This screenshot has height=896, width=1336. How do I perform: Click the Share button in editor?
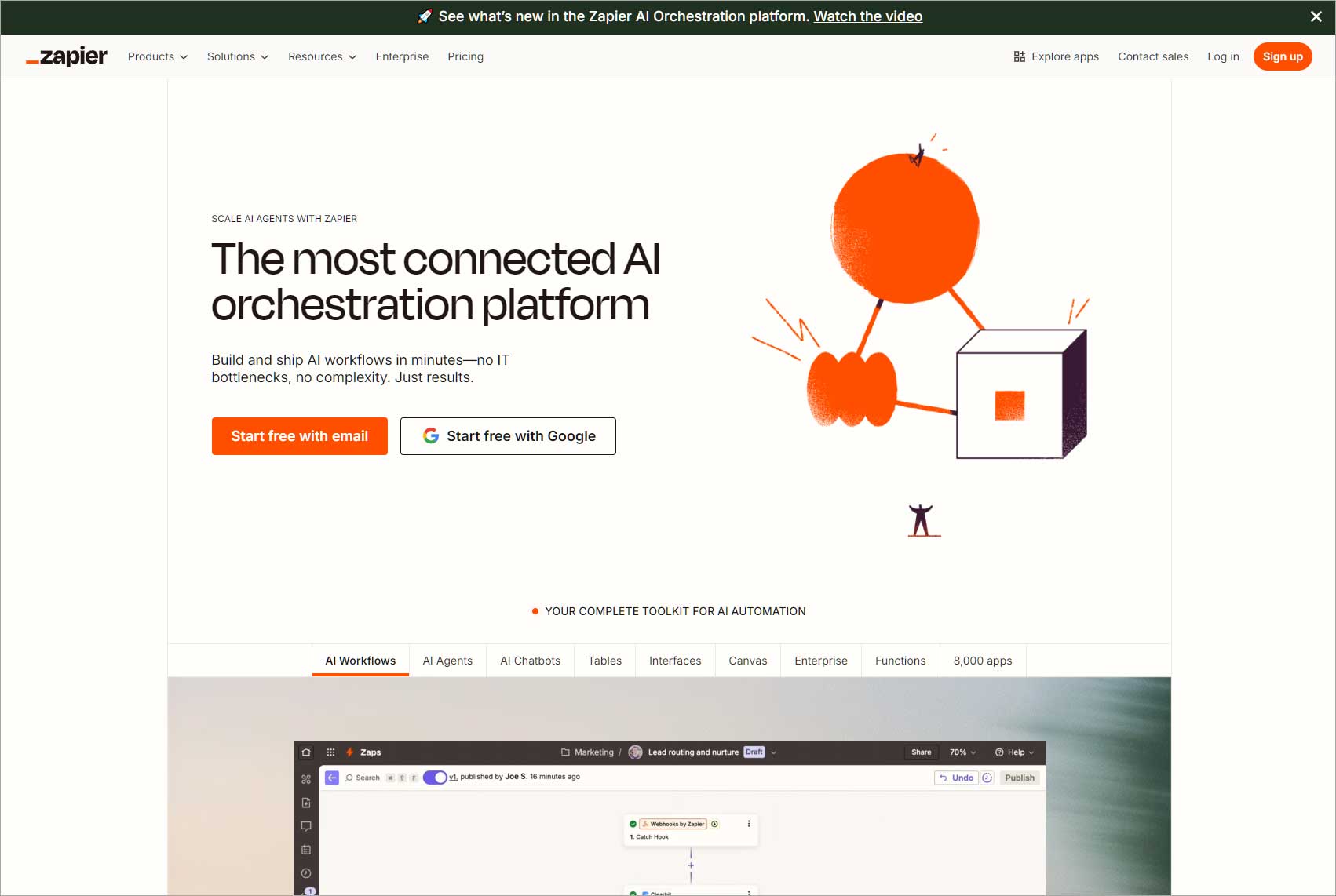922,752
